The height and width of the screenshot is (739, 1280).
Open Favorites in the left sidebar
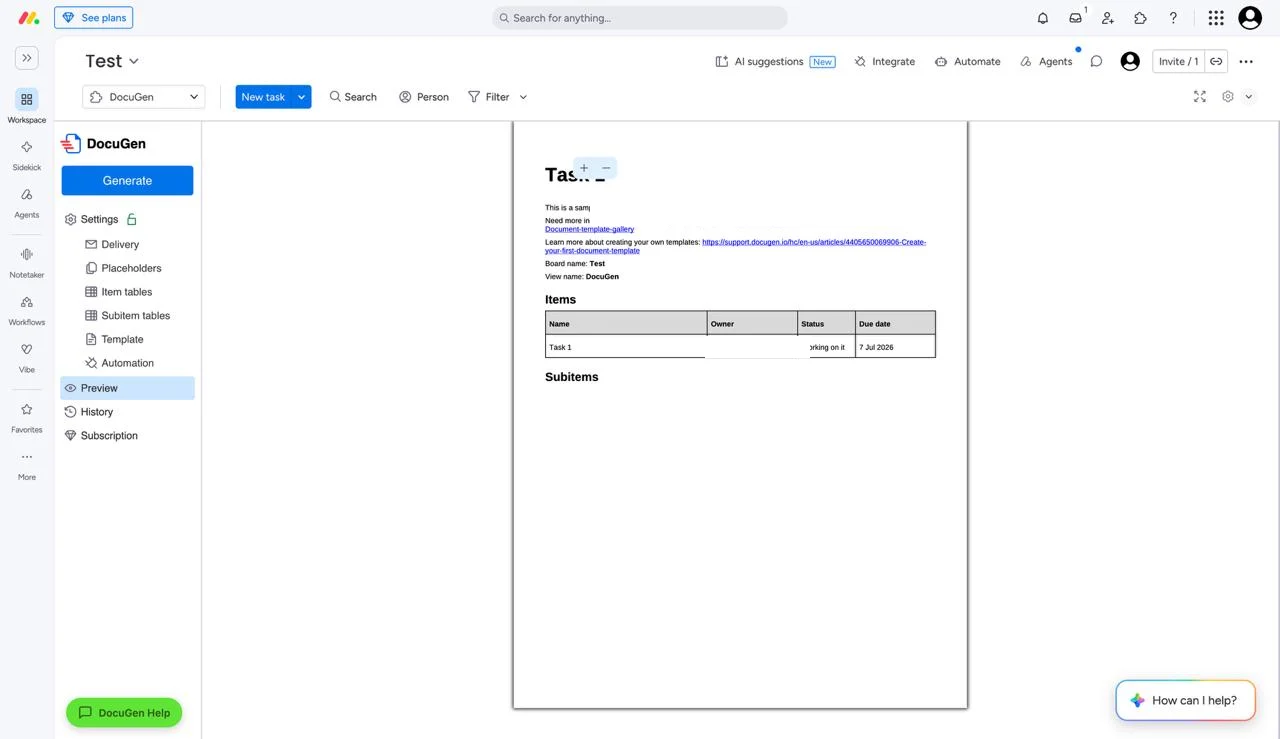27,417
